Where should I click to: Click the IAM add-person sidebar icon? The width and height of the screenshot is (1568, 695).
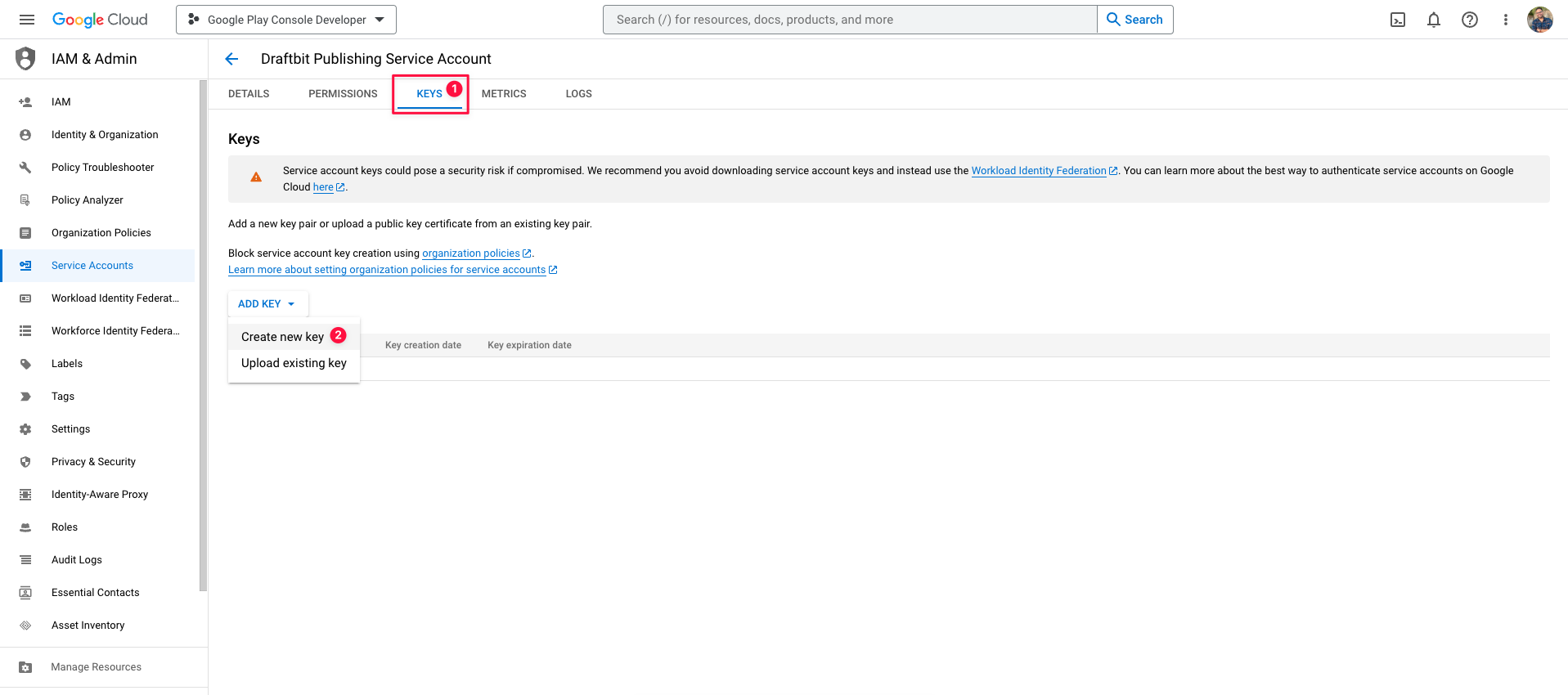pyautogui.click(x=25, y=102)
